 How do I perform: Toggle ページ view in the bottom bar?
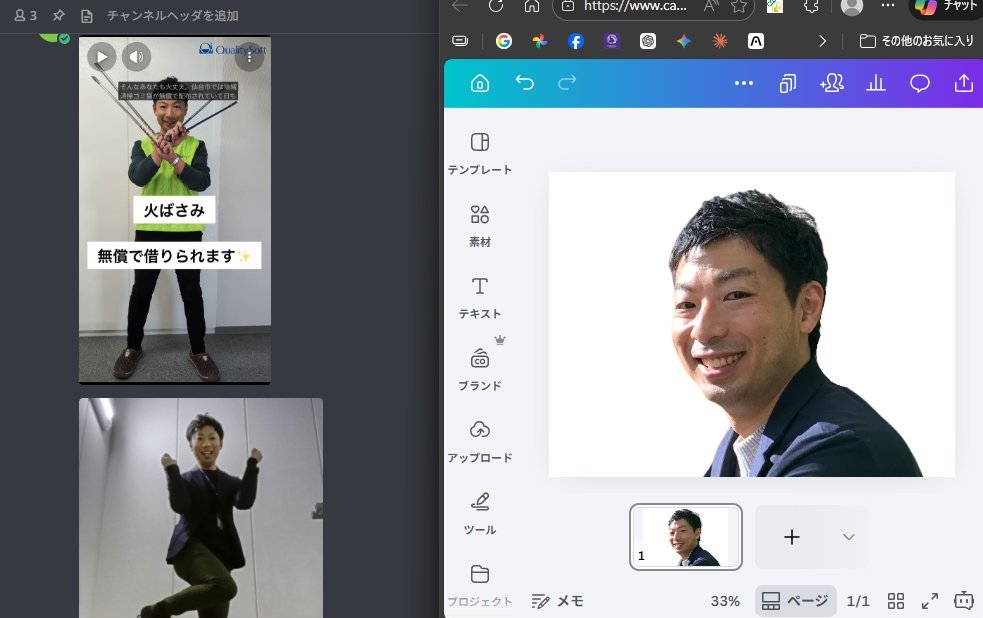coord(795,600)
